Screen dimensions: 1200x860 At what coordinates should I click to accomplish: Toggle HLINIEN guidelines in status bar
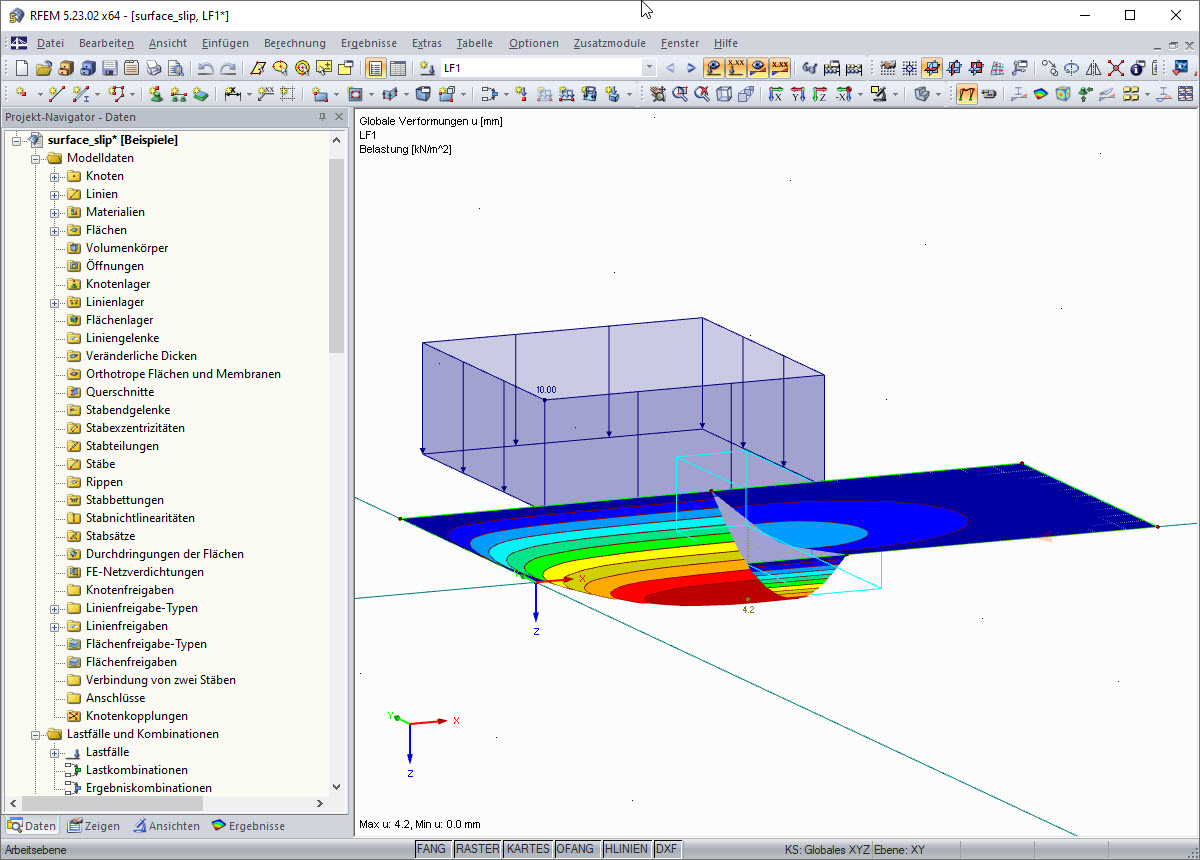tap(627, 849)
